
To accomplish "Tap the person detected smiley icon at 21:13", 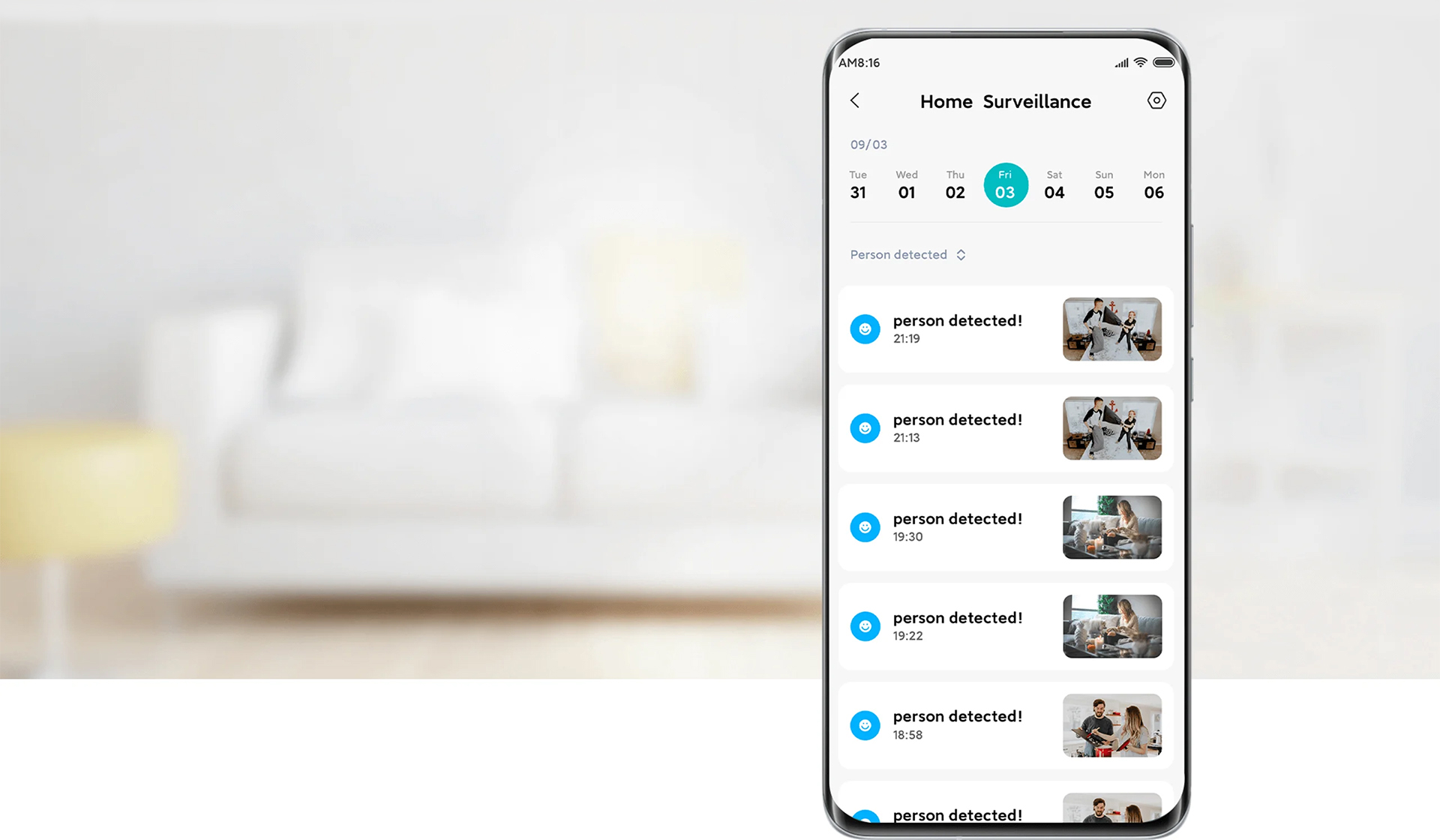I will (x=866, y=427).
